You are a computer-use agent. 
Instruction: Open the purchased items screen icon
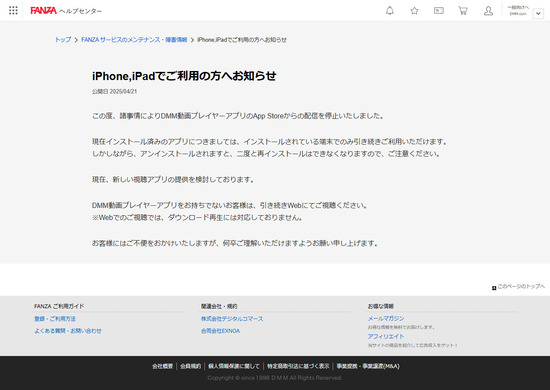(439, 11)
